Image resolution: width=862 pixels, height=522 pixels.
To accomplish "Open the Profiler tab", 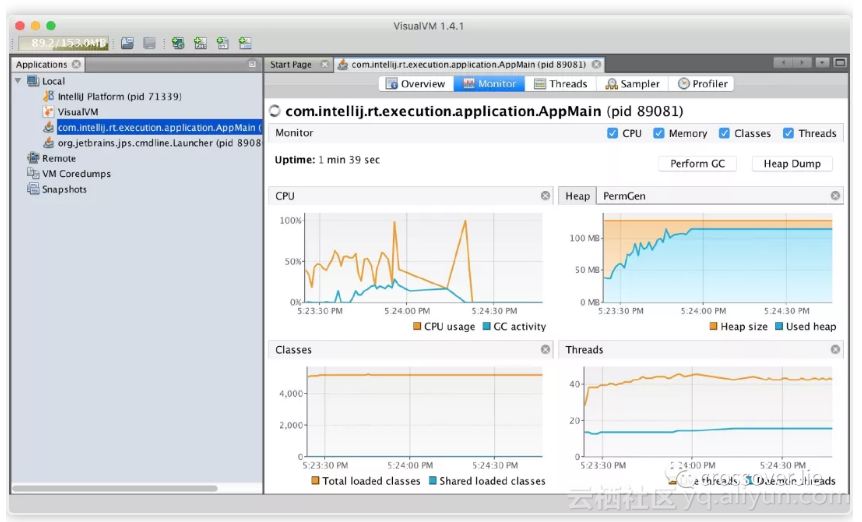I will point(702,84).
